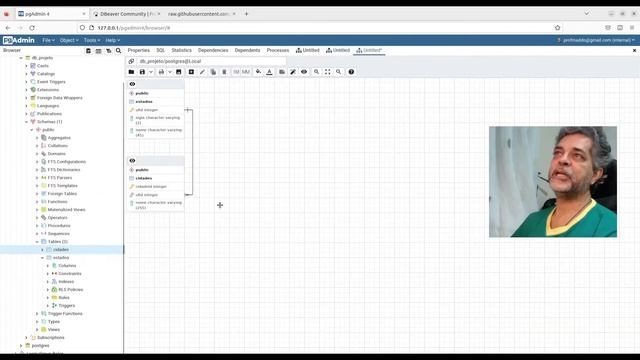
Task: Open the generate SQL options dropdown arrow
Action: [170, 72]
